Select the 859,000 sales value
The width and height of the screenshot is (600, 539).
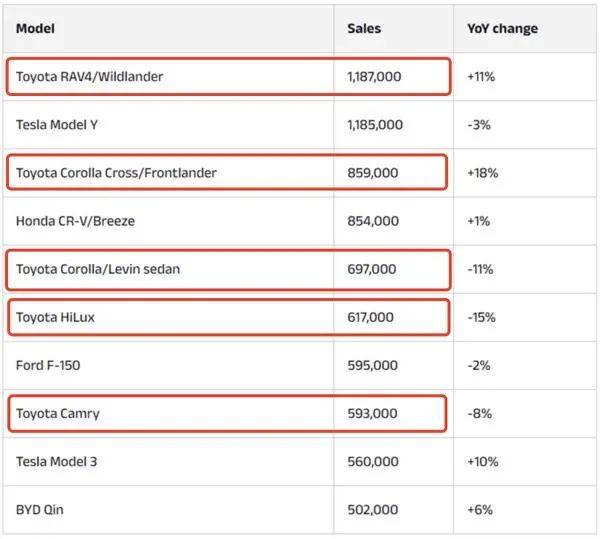(x=372, y=173)
